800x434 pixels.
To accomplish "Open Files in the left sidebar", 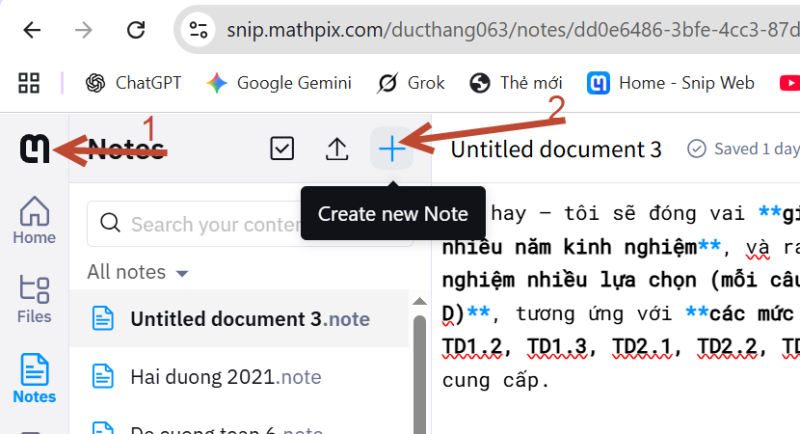I will click(x=34, y=299).
